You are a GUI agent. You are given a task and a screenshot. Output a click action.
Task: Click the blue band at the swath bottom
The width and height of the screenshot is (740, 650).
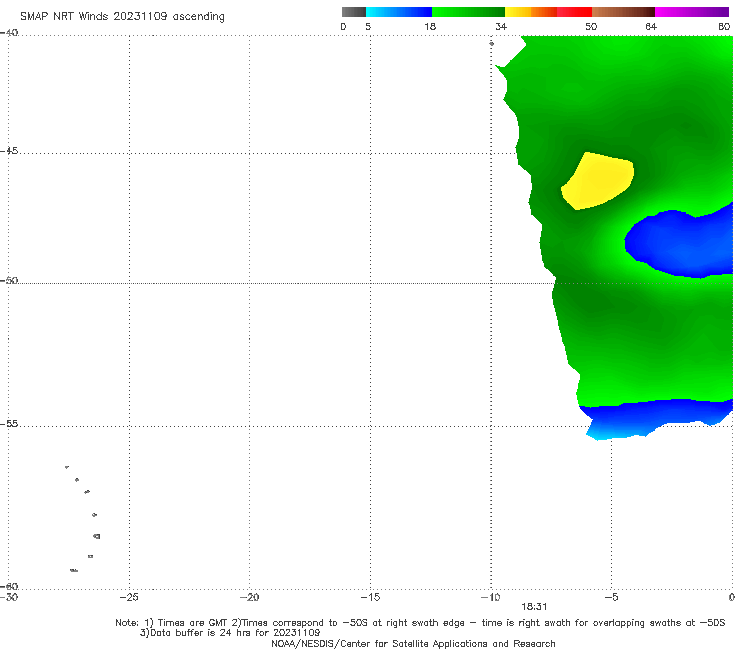point(656,418)
